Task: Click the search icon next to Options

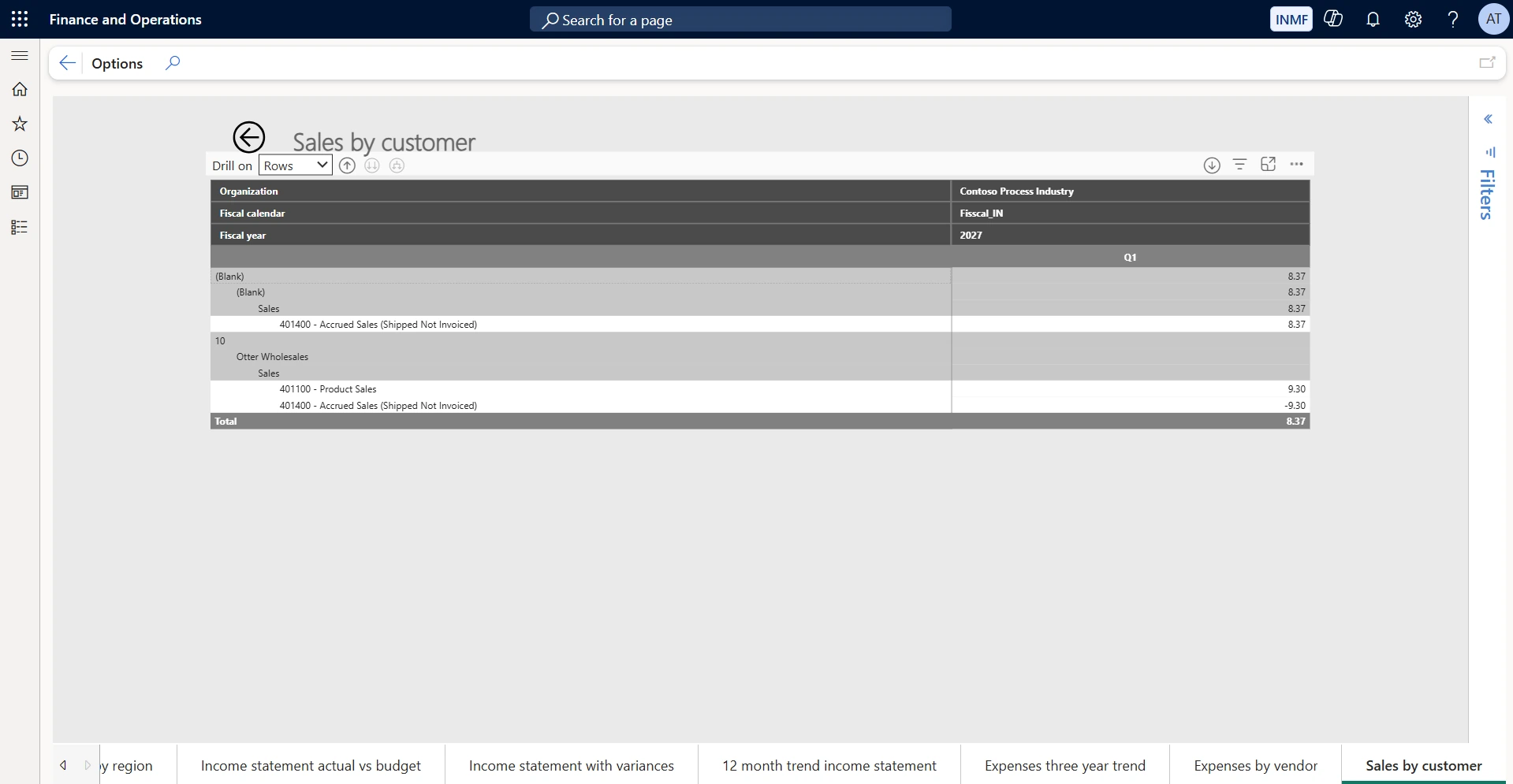Action: point(173,63)
